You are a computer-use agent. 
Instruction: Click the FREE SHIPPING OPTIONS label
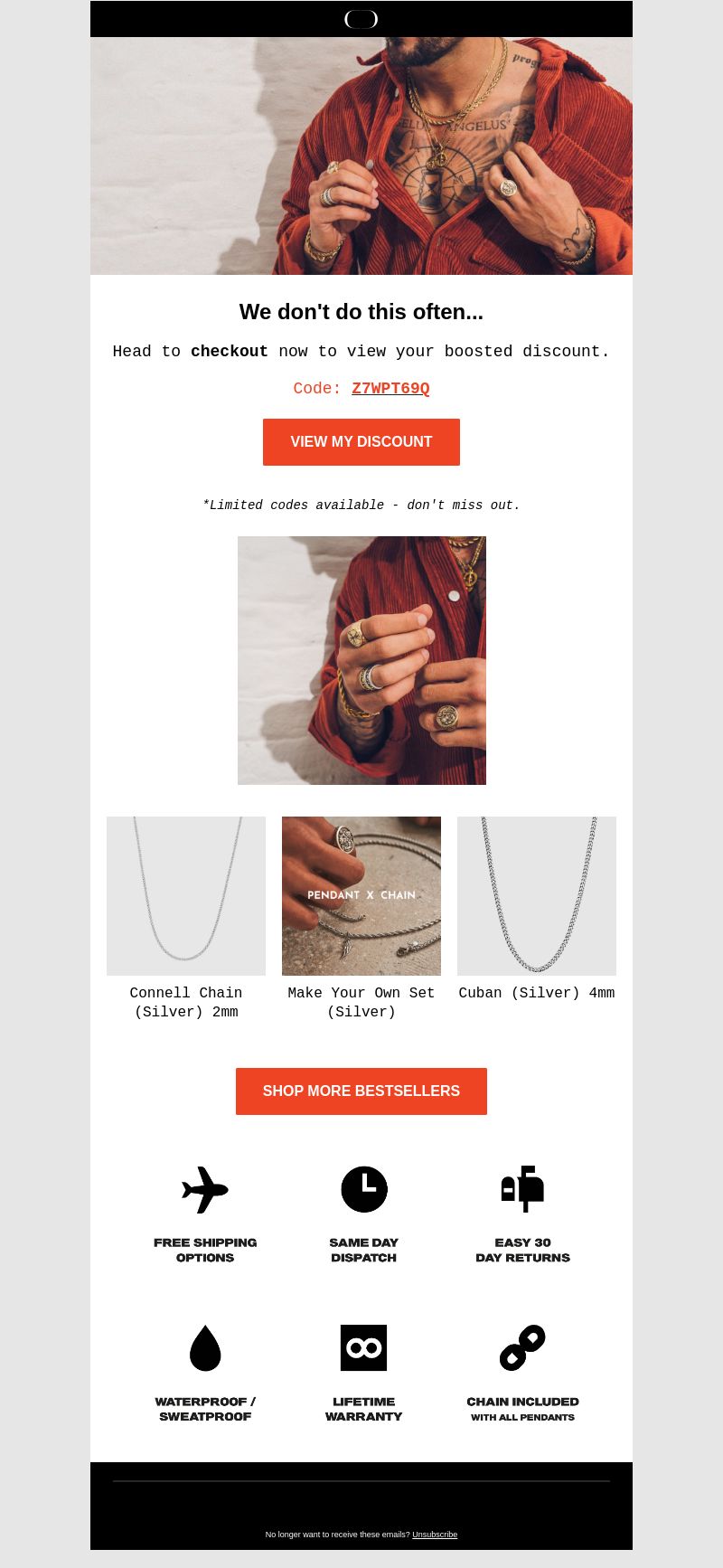(205, 1250)
